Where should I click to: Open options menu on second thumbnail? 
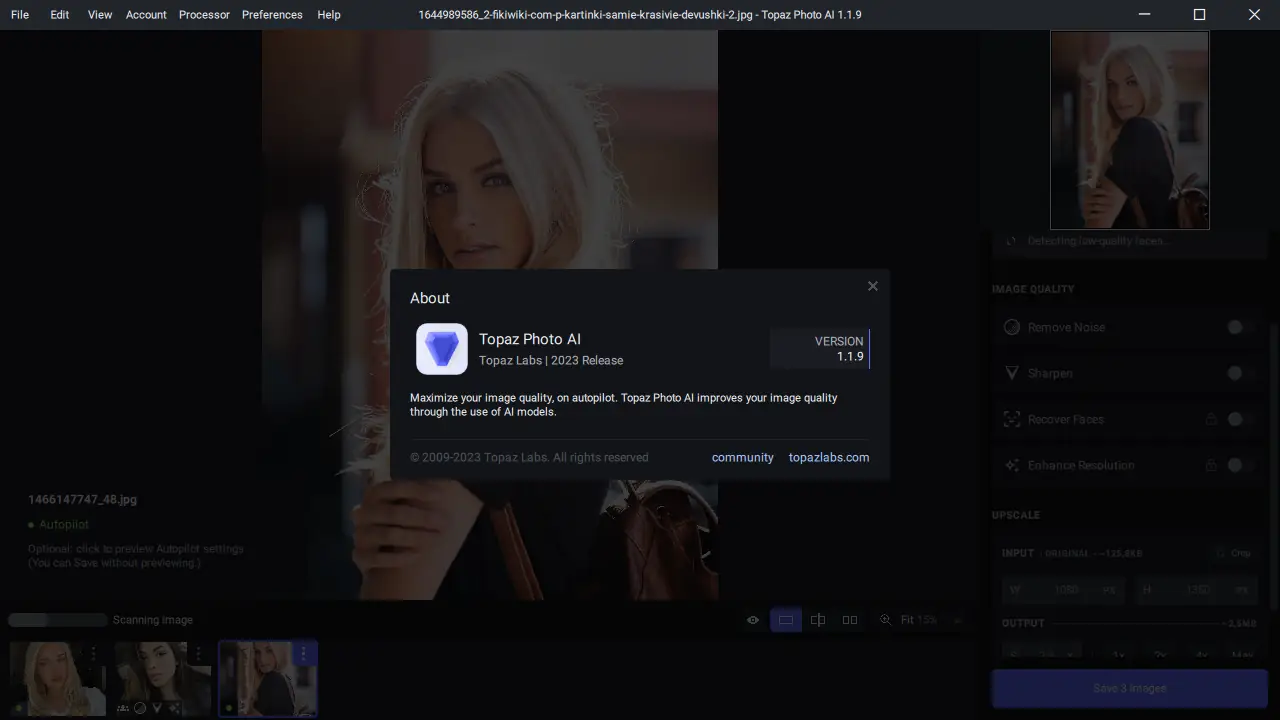198,654
